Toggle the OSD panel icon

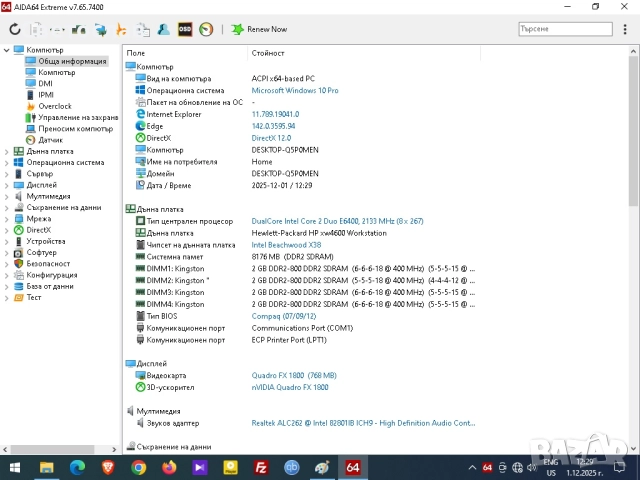(185, 29)
